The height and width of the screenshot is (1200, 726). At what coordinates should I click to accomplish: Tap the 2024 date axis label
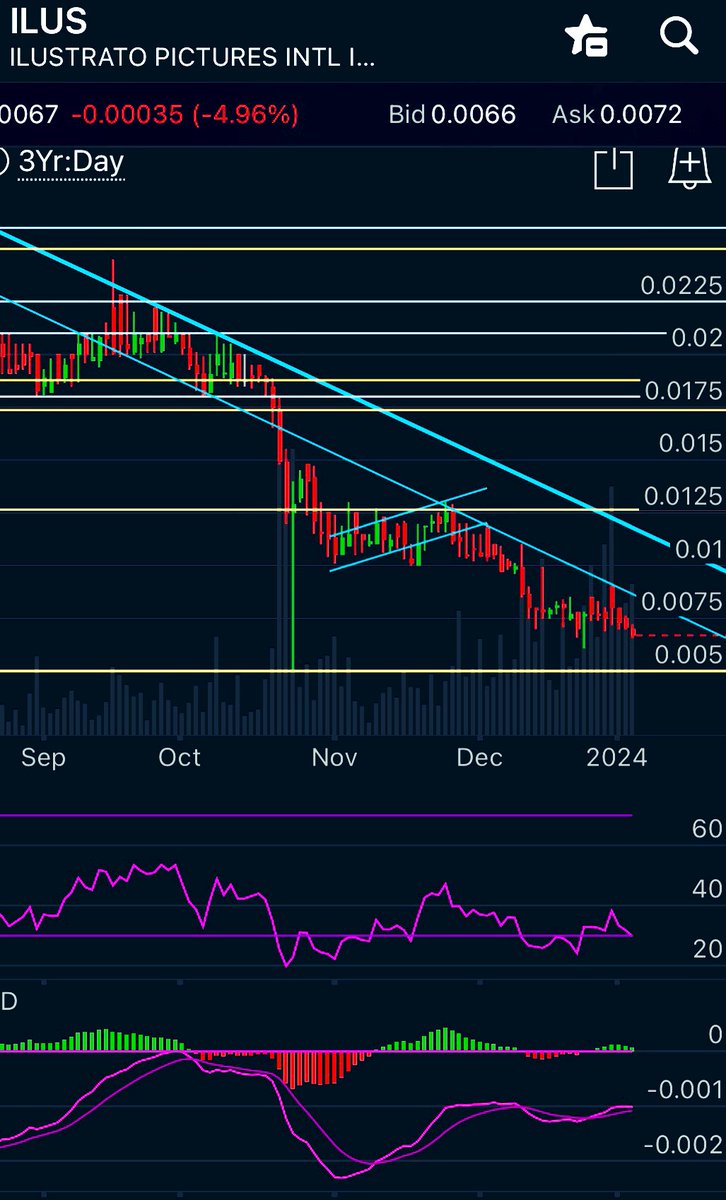(x=617, y=758)
